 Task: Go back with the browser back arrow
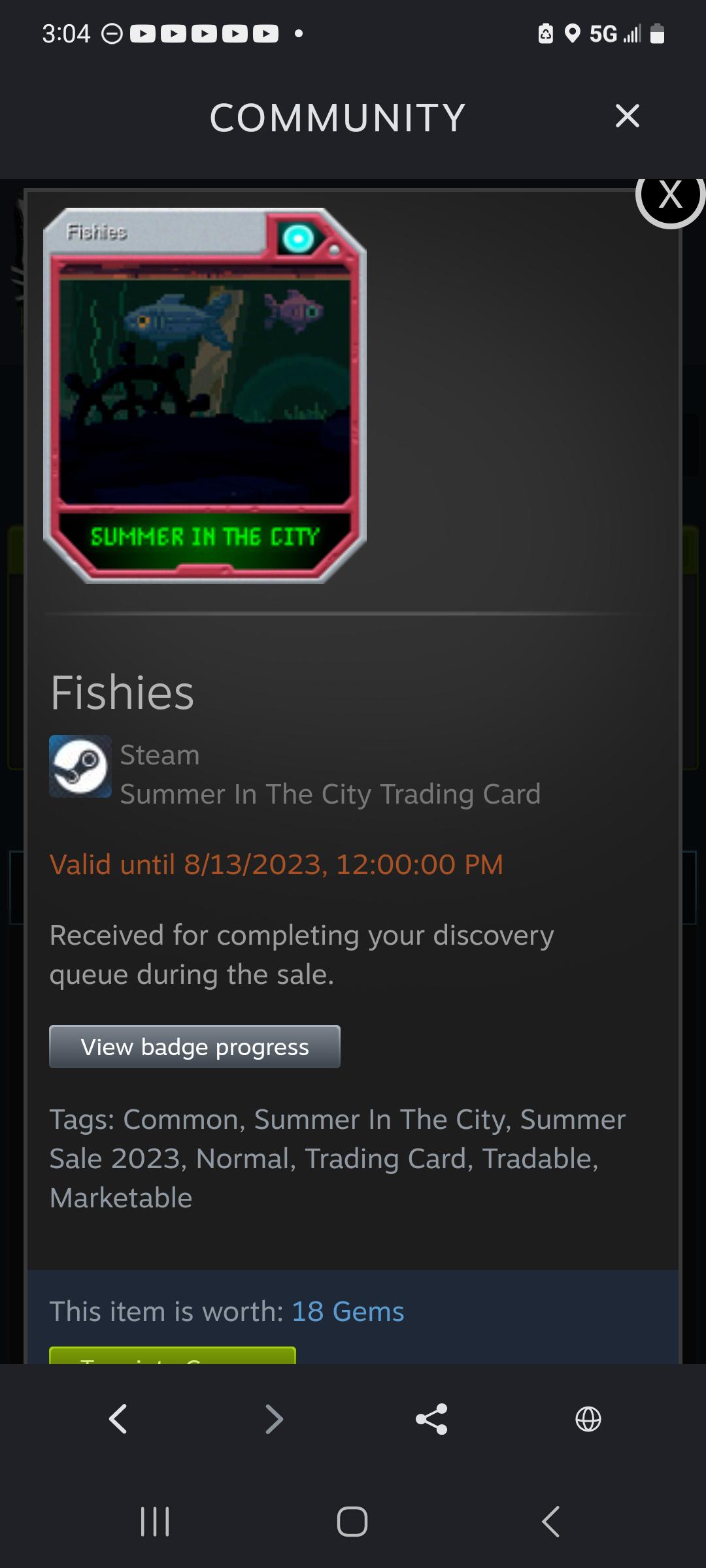point(118,1419)
